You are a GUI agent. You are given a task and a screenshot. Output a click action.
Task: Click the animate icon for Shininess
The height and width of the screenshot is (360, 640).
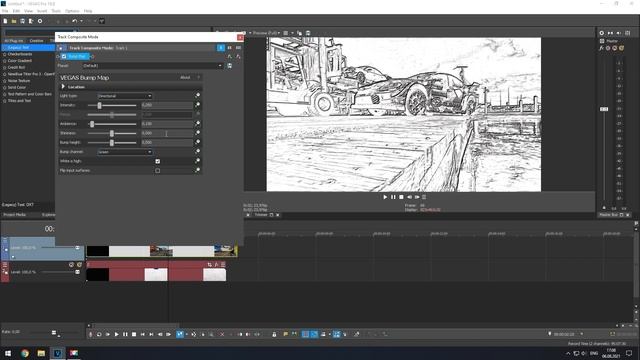point(198,133)
